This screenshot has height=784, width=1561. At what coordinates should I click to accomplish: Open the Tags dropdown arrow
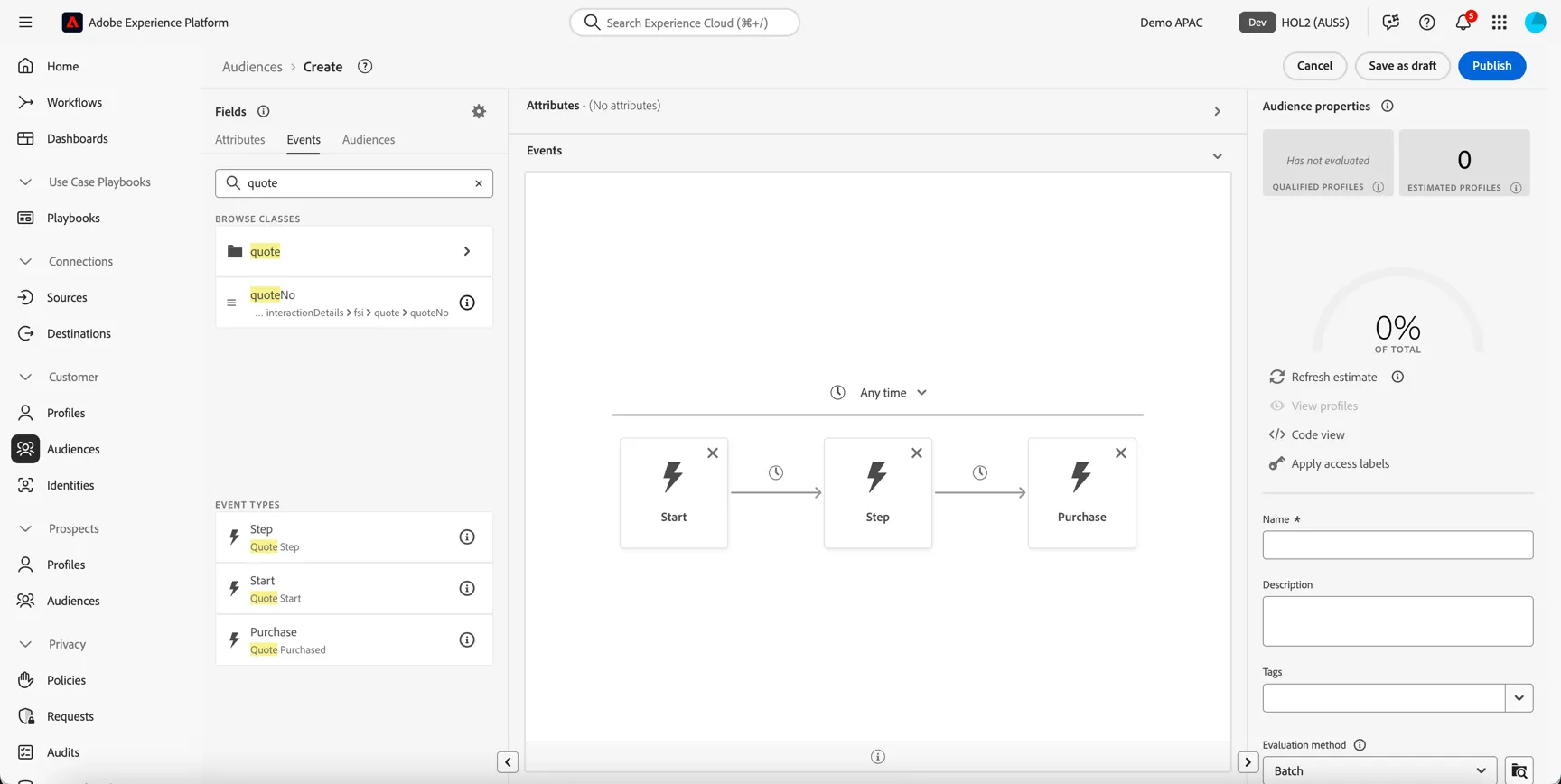1519,698
